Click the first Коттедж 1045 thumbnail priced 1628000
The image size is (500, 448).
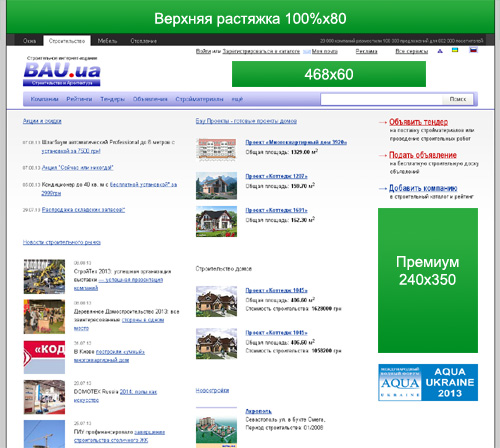(x=216, y=301)
